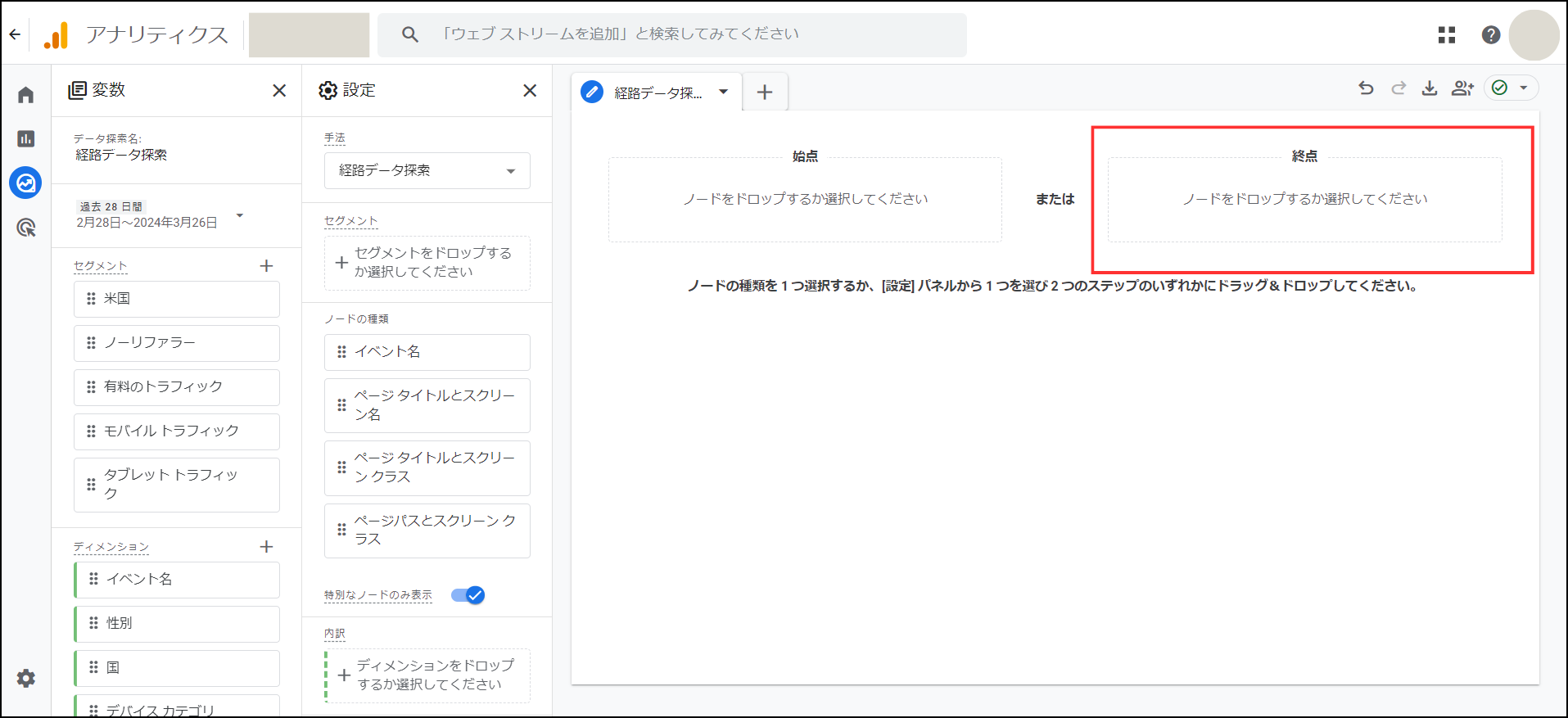The image size is (1568, 718).
Task: Select the 米国 segment
Action: pos(177,299)
